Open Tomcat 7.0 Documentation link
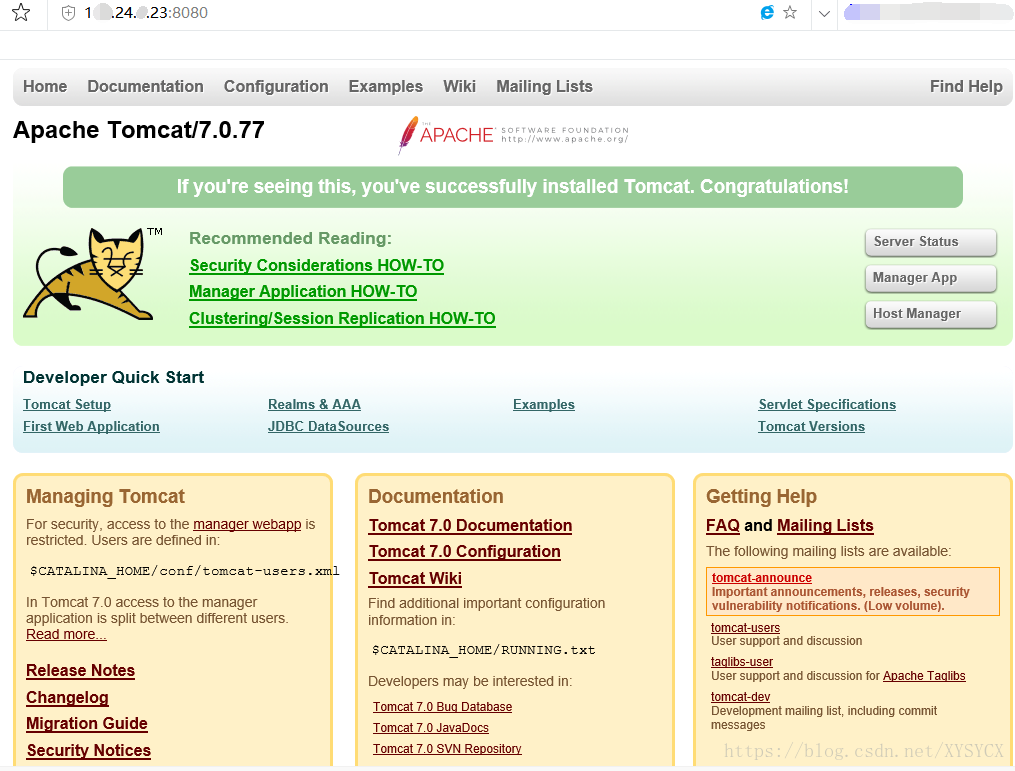This screenshot has width=1015, height=771. 470,526
